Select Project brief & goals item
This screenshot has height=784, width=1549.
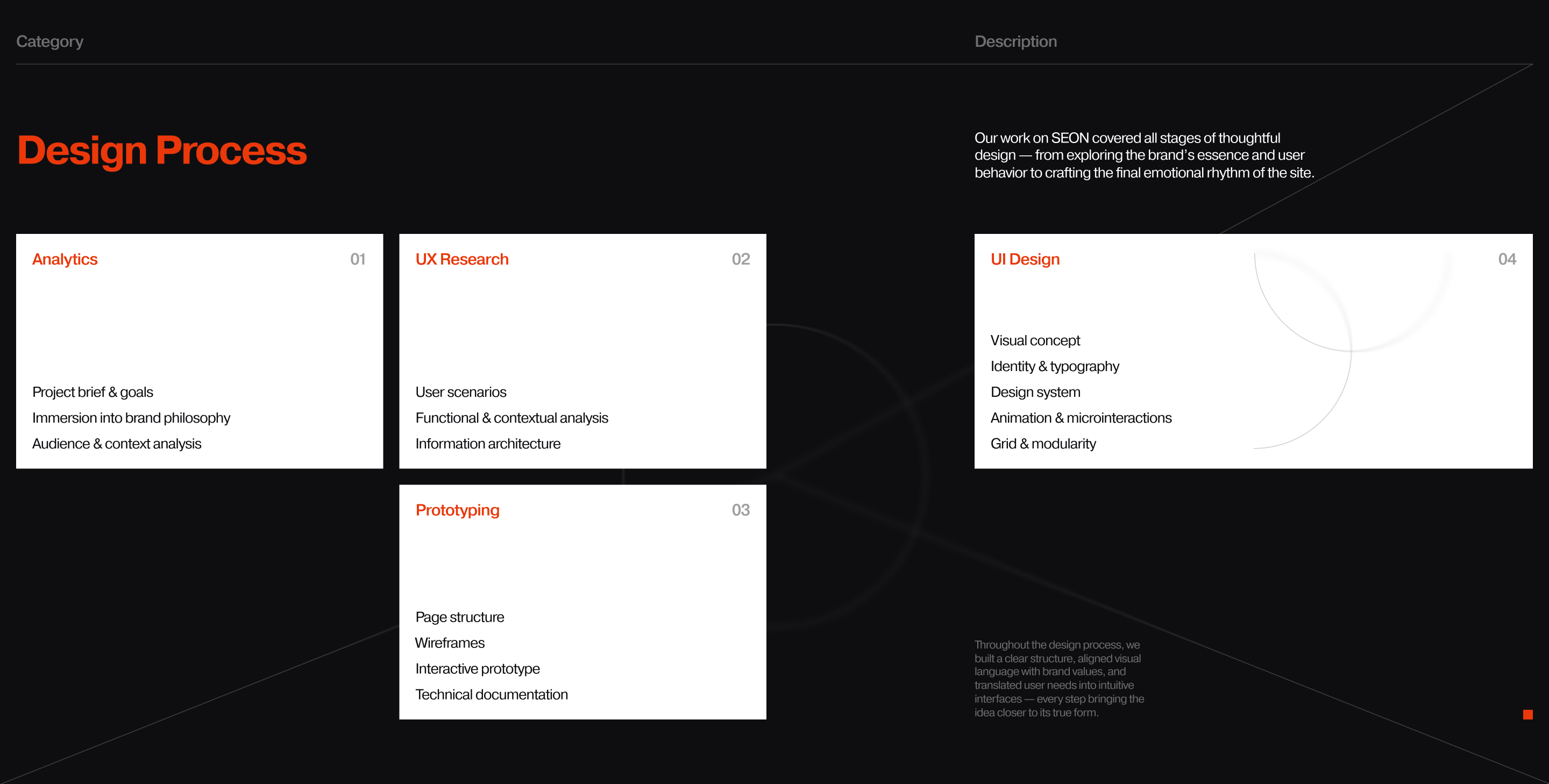pos(93,392)
